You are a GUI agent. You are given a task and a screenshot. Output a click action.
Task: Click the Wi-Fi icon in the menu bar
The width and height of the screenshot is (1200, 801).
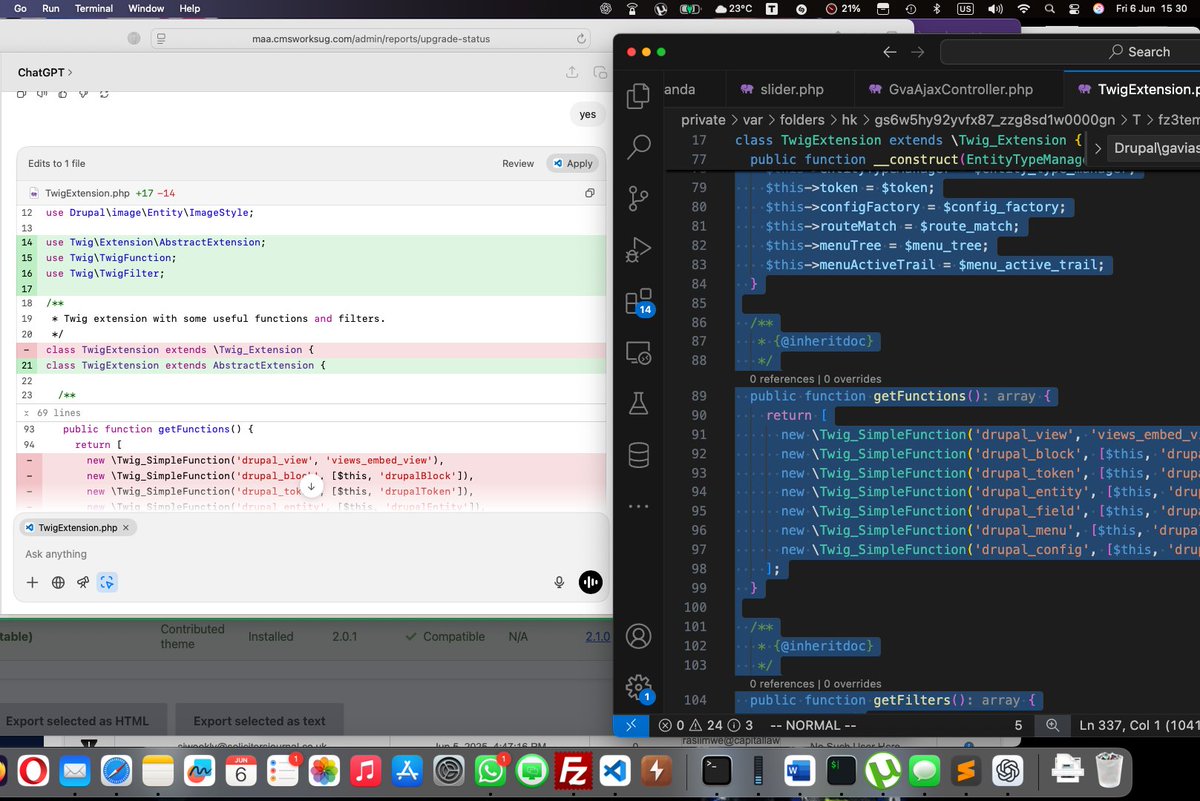point(1023,8)
